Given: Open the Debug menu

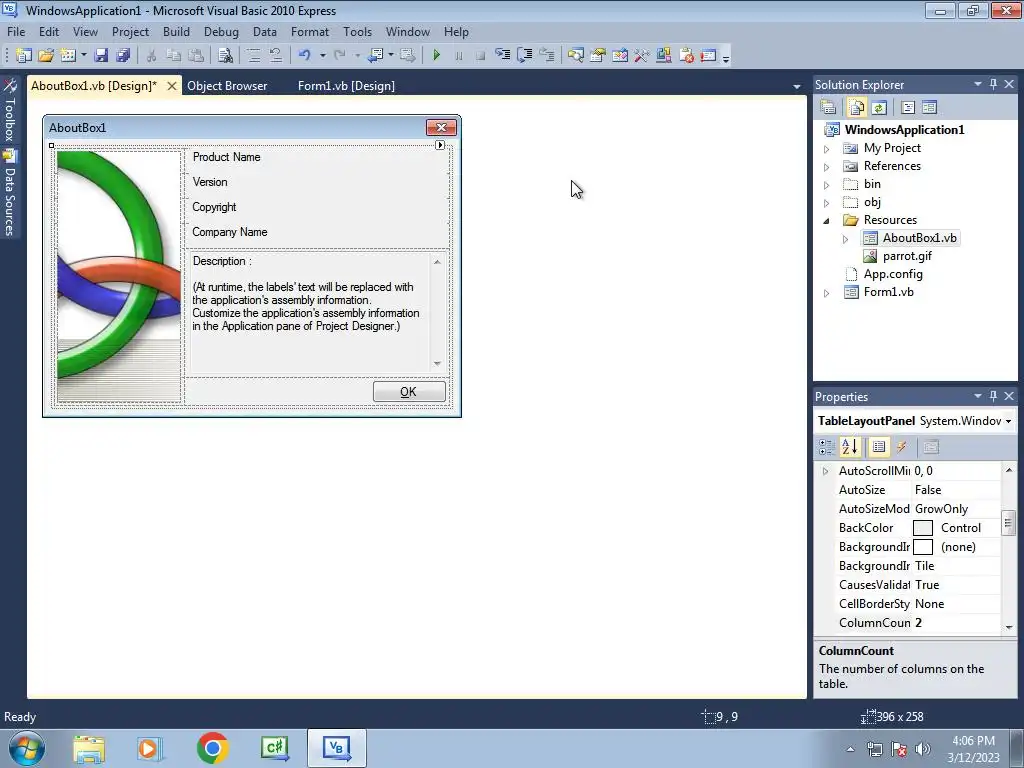Looking at the screenshot, I should coord(221,31).
